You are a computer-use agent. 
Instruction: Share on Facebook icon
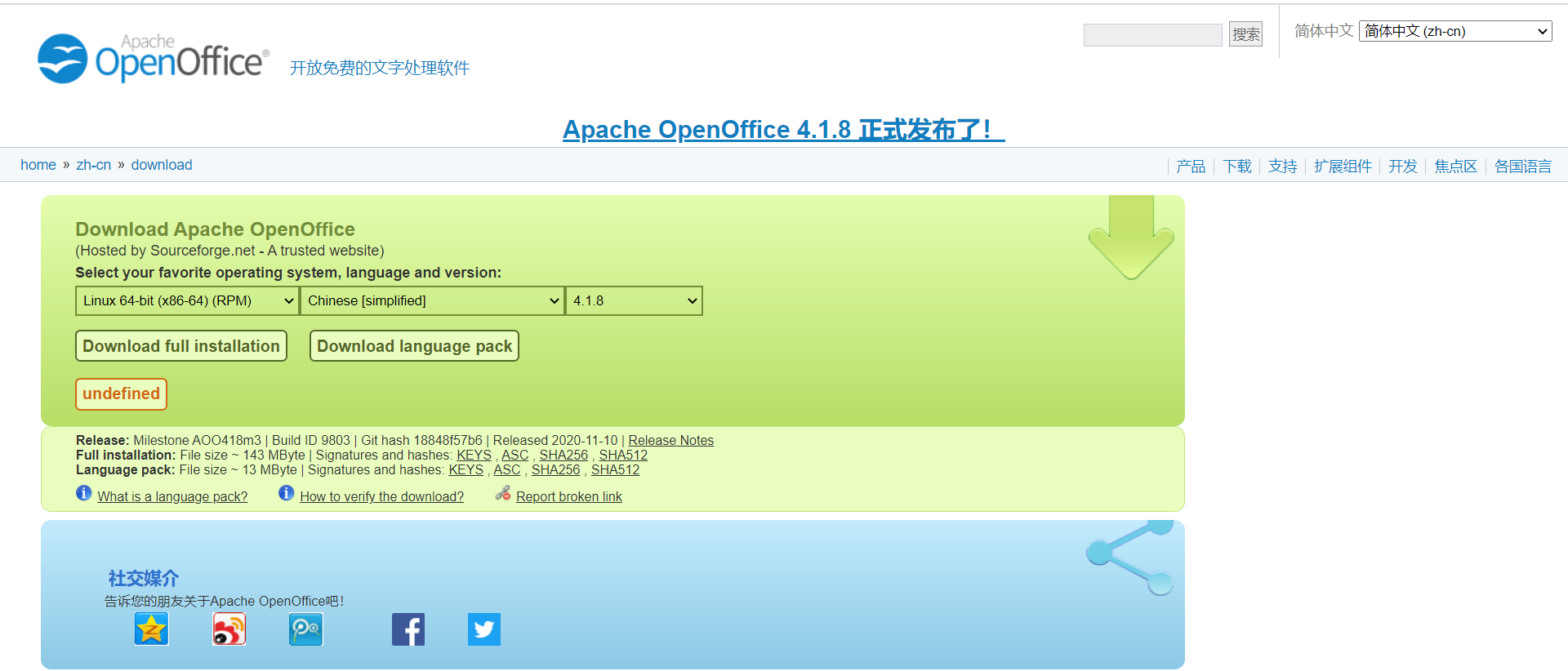[408, 629]
